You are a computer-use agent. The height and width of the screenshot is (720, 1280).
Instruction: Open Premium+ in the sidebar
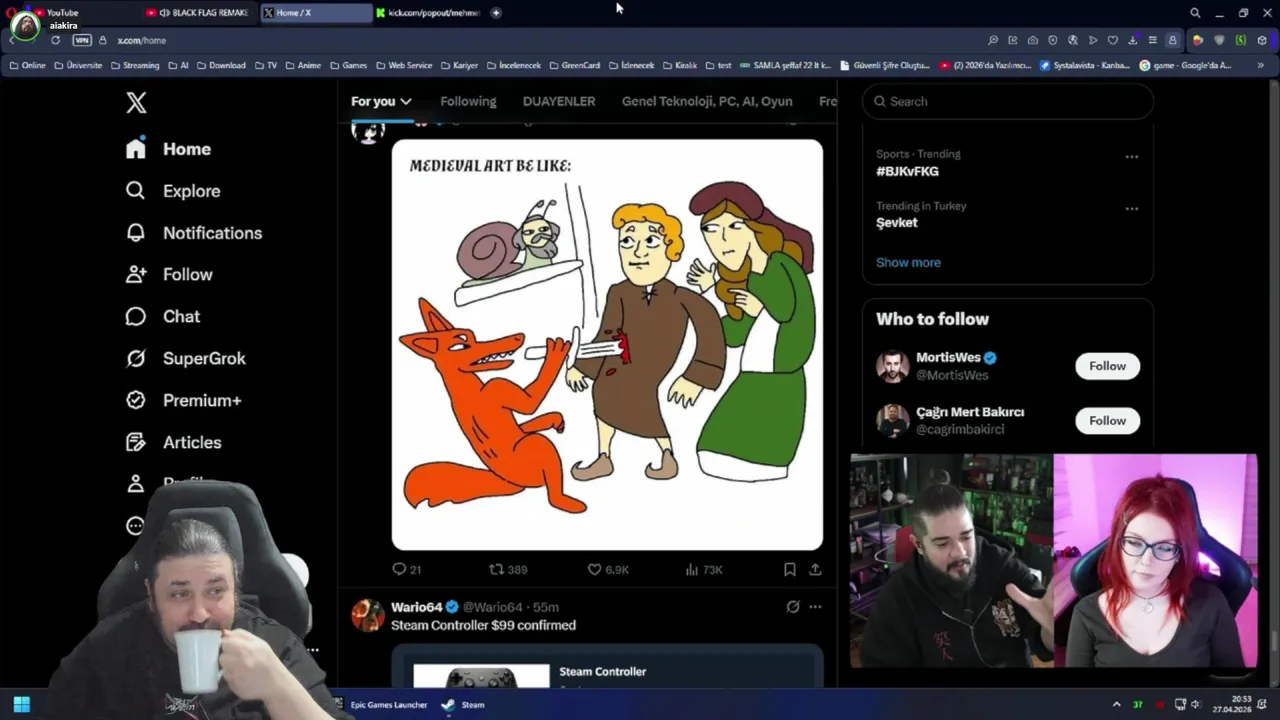pos(183,400)
